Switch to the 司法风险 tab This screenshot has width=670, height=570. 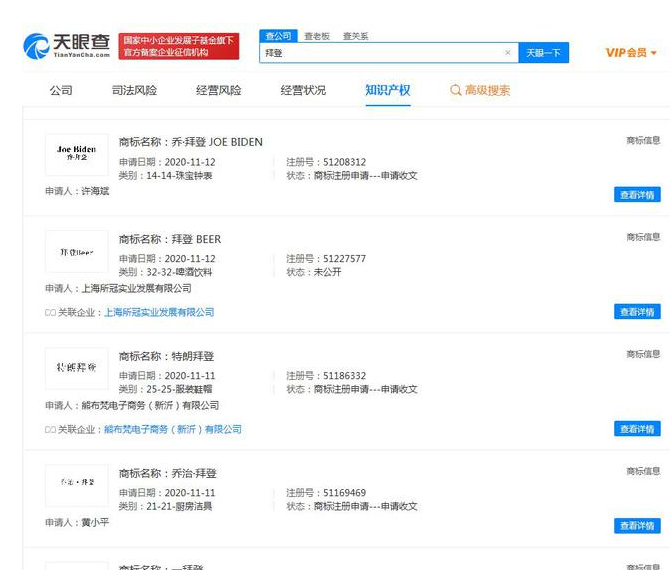click(x=134, y=90)
